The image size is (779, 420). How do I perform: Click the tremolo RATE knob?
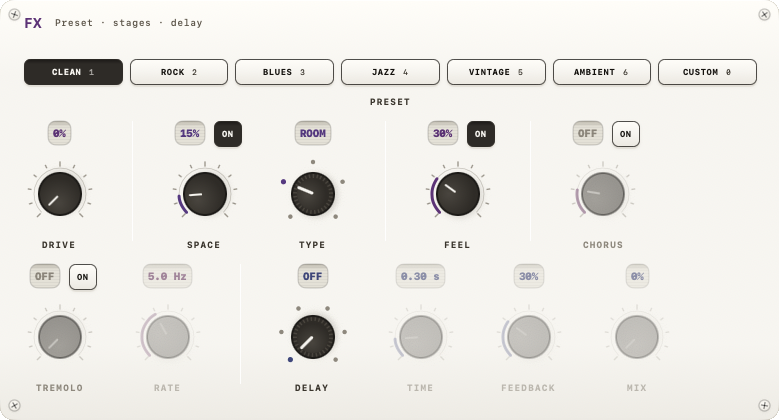pos(167,336)
